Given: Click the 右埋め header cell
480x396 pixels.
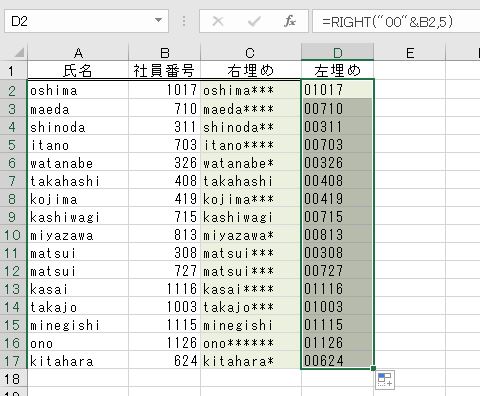Looking at the screenshot, I should click(251, 70).
